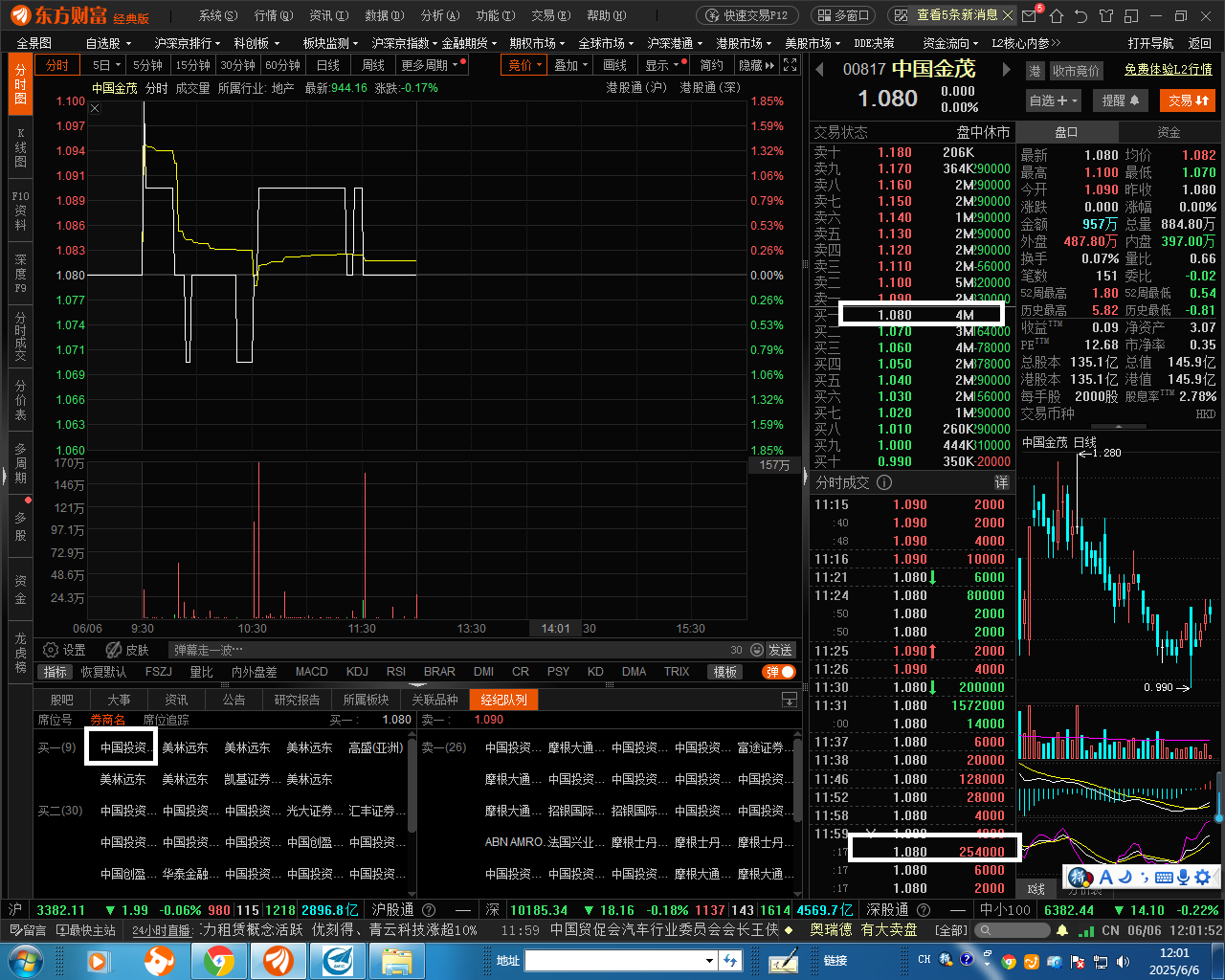Viewport: 1225px width, 980px height.
Task: Open 自选+ dropdown button
Action: [1054, 100]
